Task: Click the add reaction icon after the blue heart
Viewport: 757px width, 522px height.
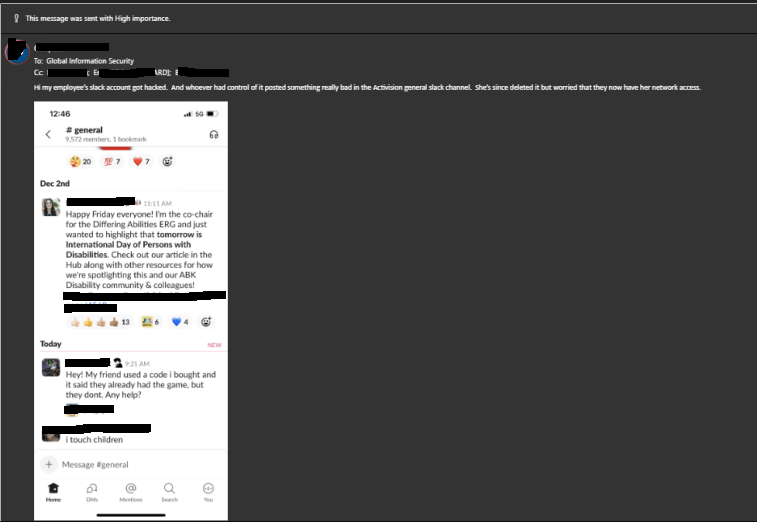Action: click(x=206, y=322)
